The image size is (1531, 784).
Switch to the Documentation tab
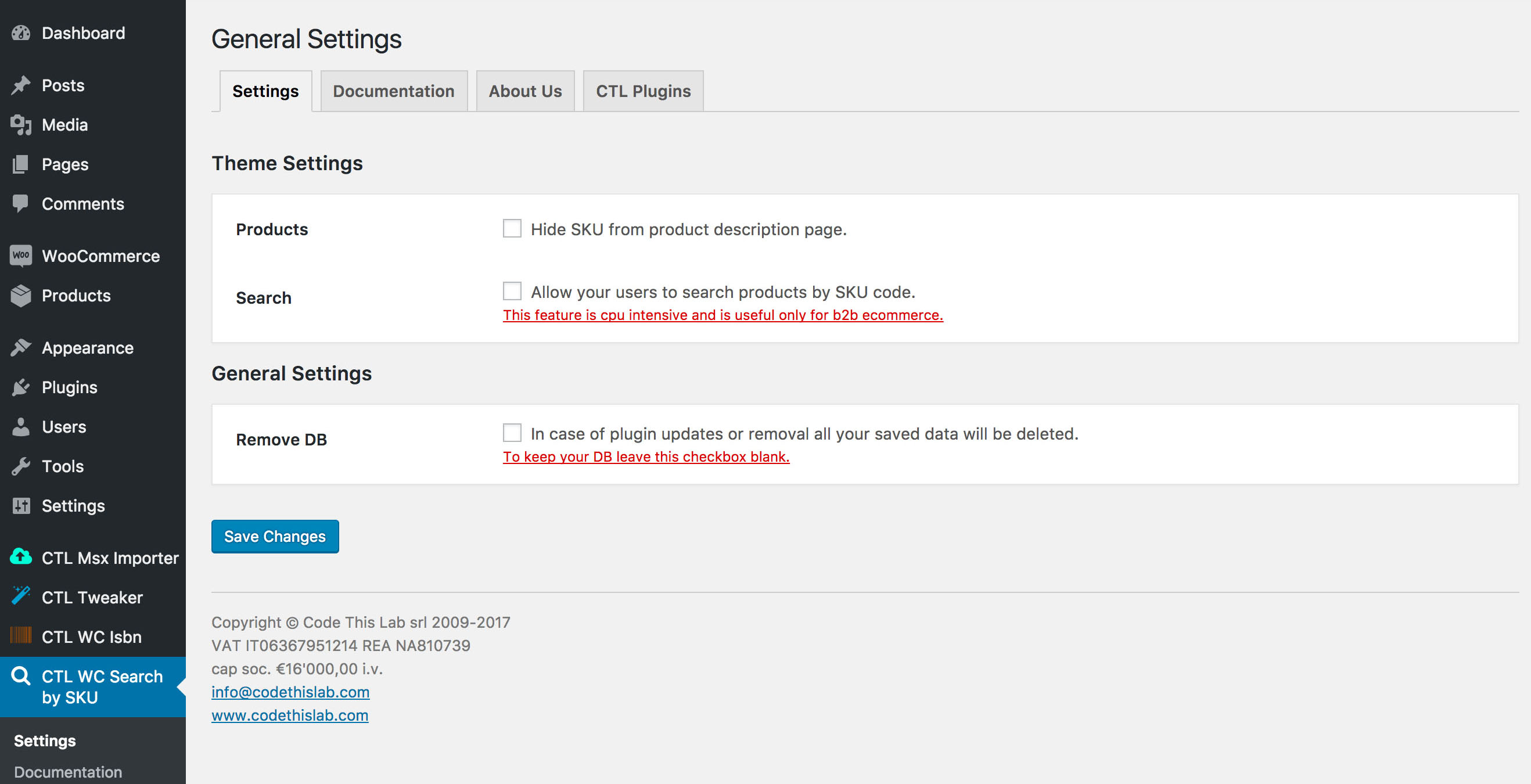(x=394, y=91)
